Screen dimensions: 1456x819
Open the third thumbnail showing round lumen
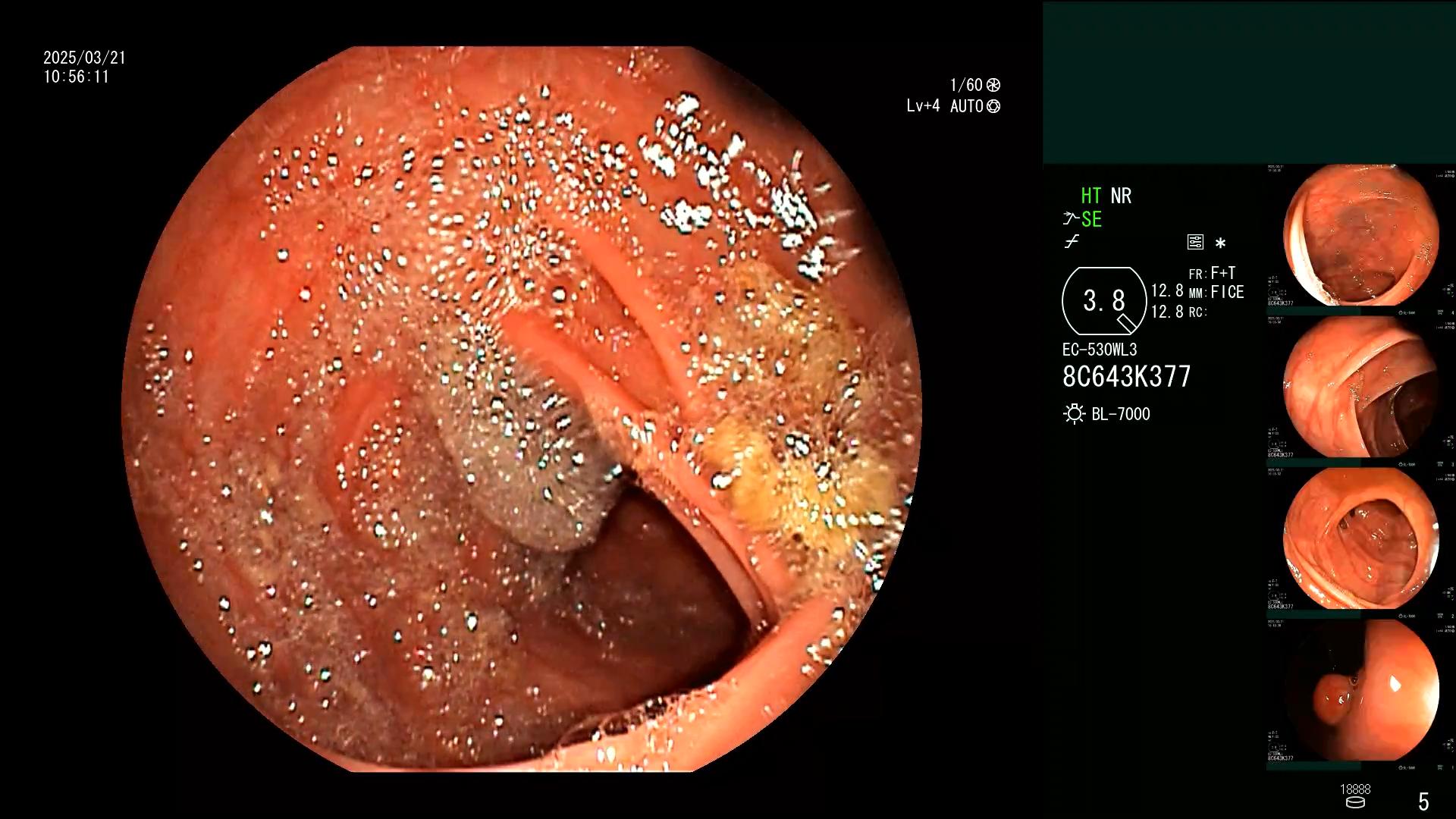click(x=1360, y=538)
